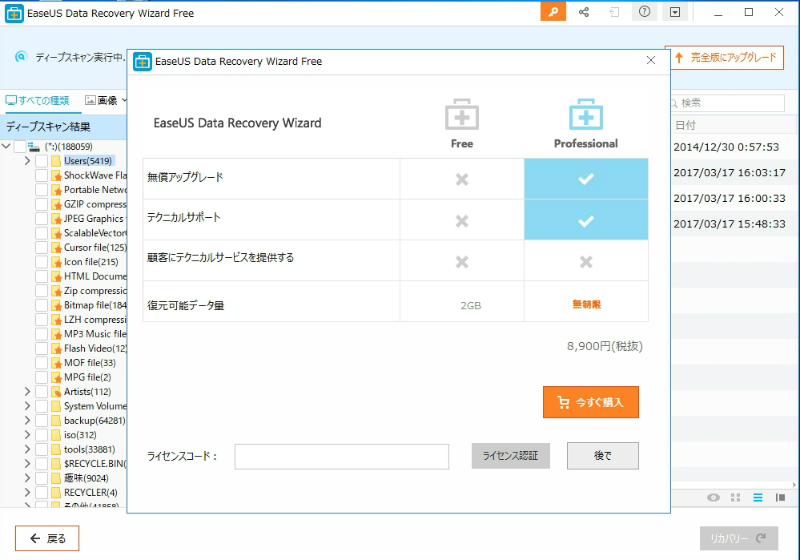This screenshot has height=560, width=800.
Task: Click the 8,900円(税抜) price text
Action: coord(605,346)
